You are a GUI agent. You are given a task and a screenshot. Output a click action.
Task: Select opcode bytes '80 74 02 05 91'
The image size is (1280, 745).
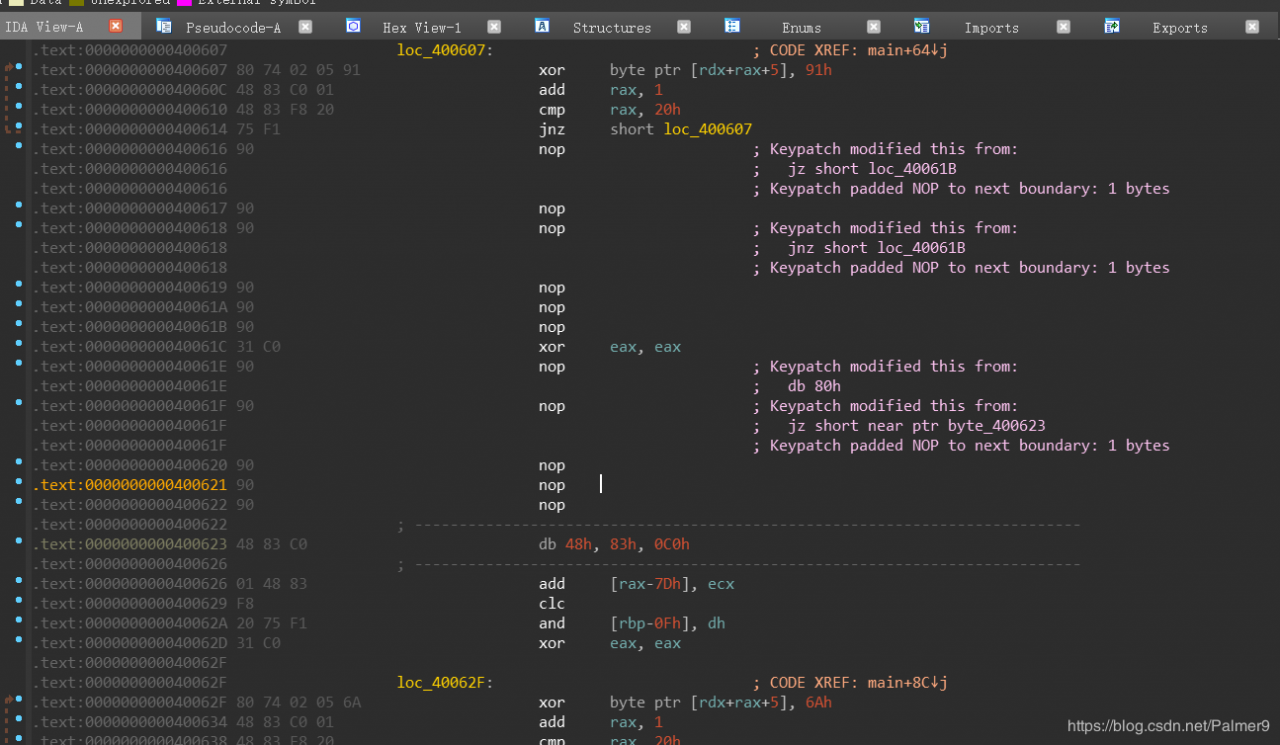(298, 70)
